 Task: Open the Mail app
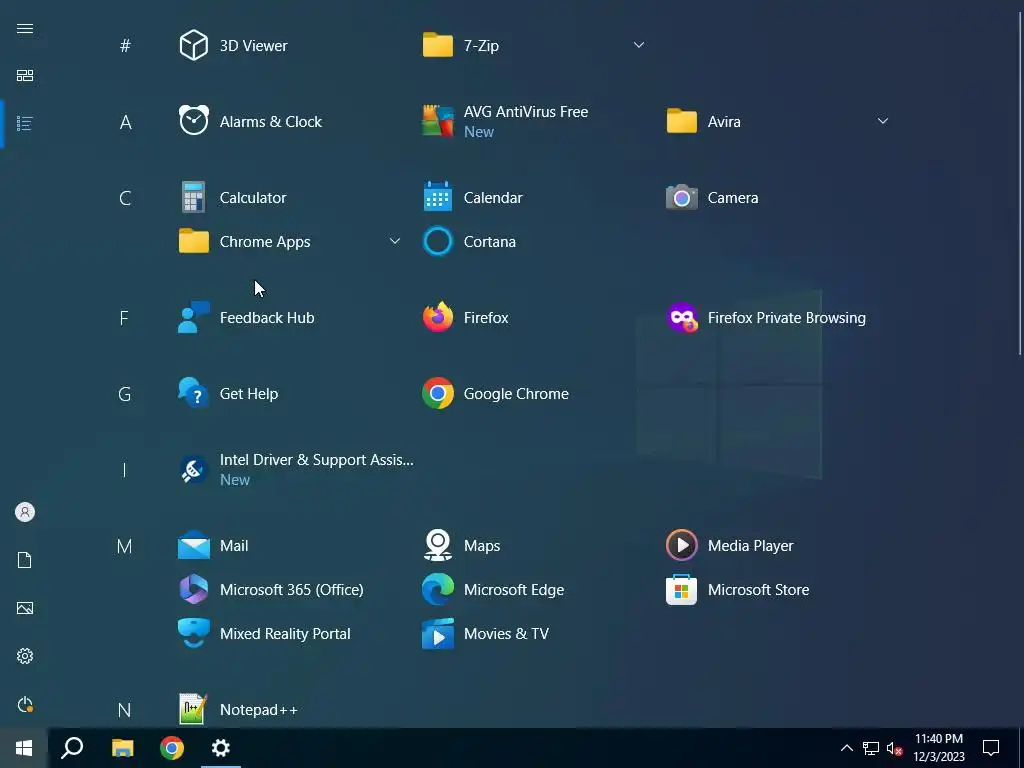(x=214, y=545)
